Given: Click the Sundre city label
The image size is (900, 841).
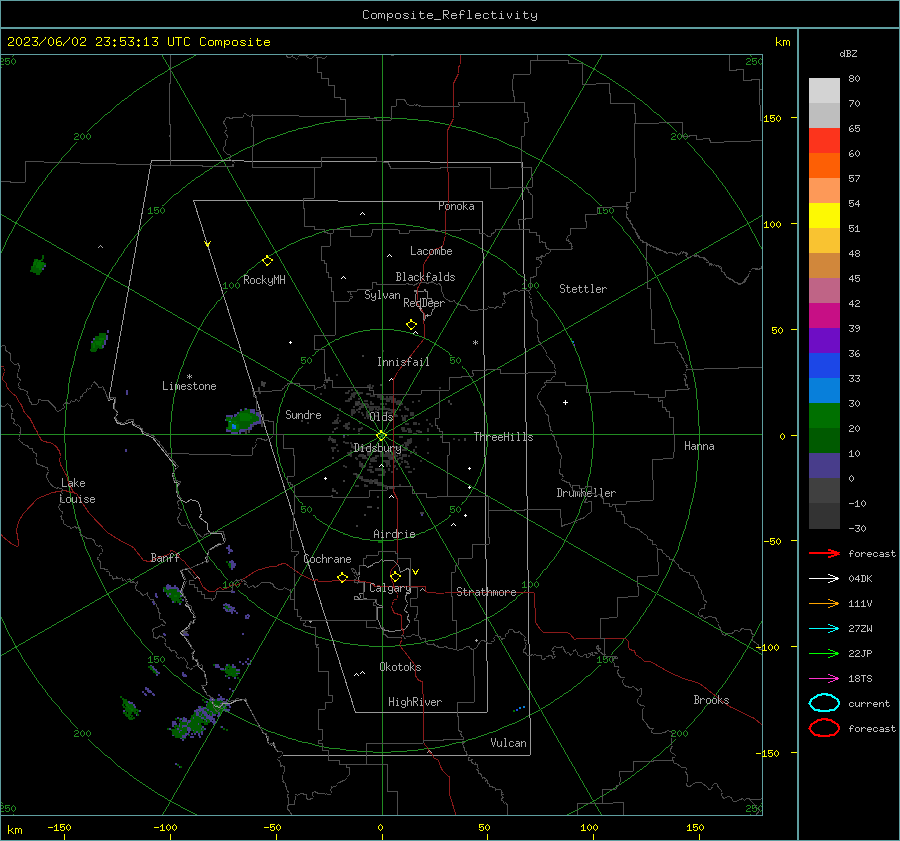Looking at the screenshot, I should click(x=303, y=414).
